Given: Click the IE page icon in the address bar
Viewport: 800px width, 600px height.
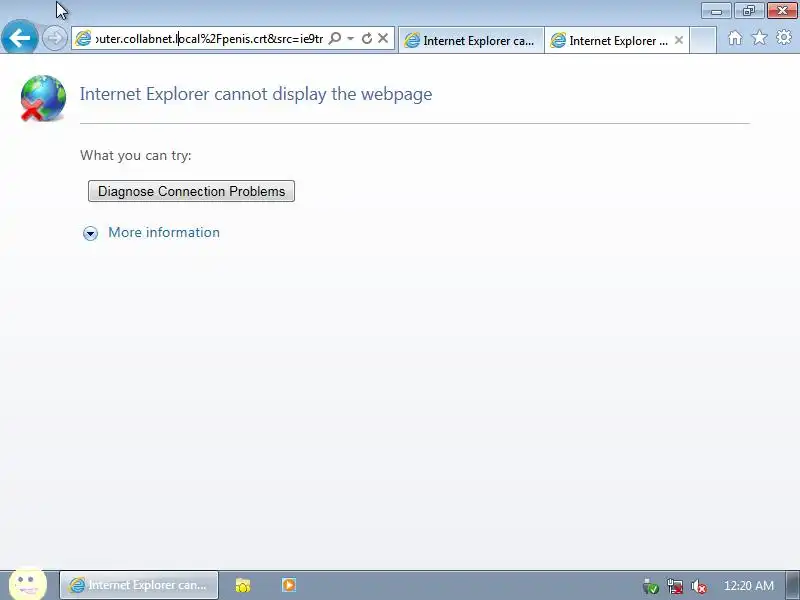Looking at the screenshot, I should [83, 39].
